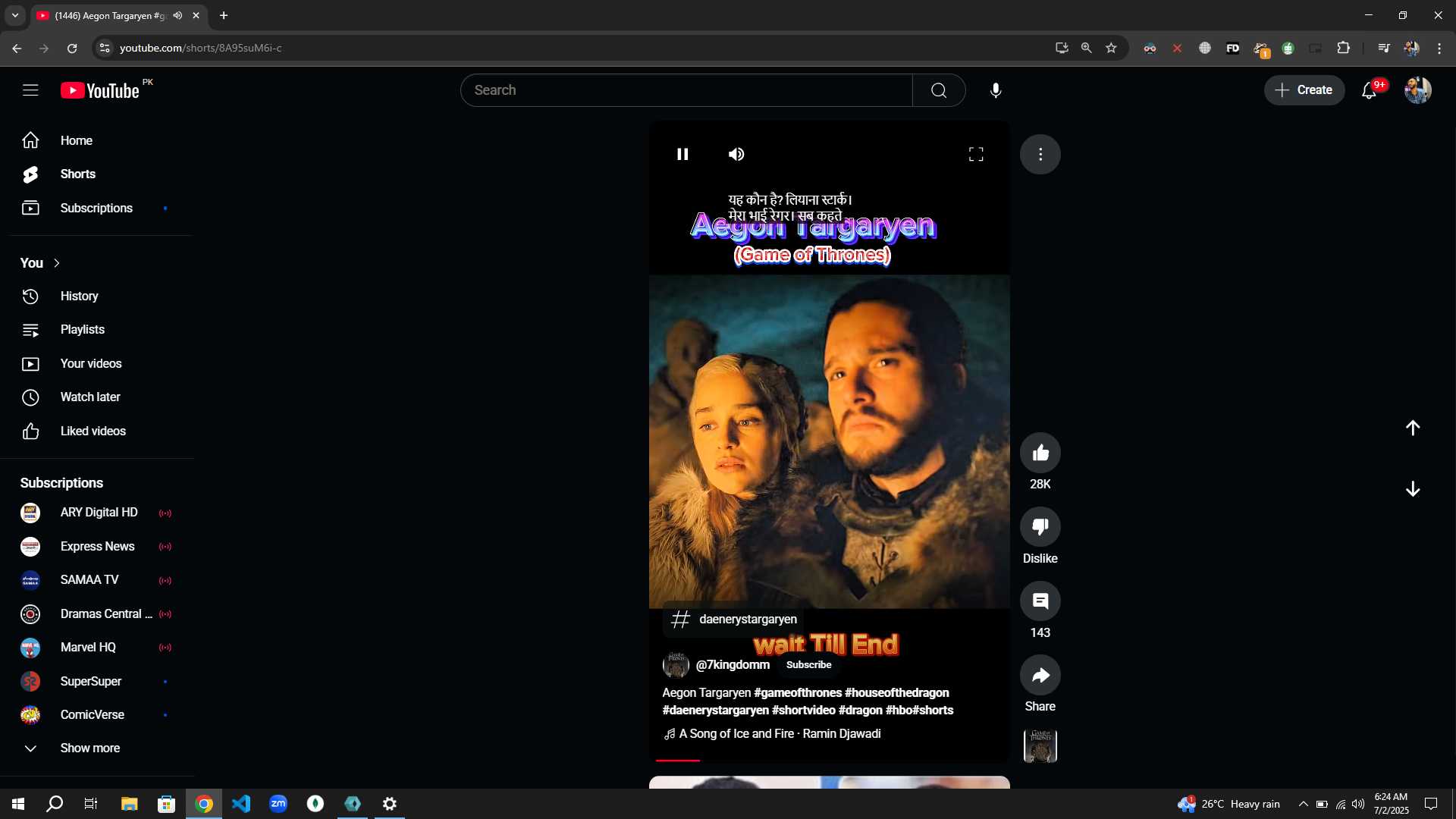The image size is (1456, 819).
Task: Open Dramas Central subscription channel
Action: (x=96, y=614)
